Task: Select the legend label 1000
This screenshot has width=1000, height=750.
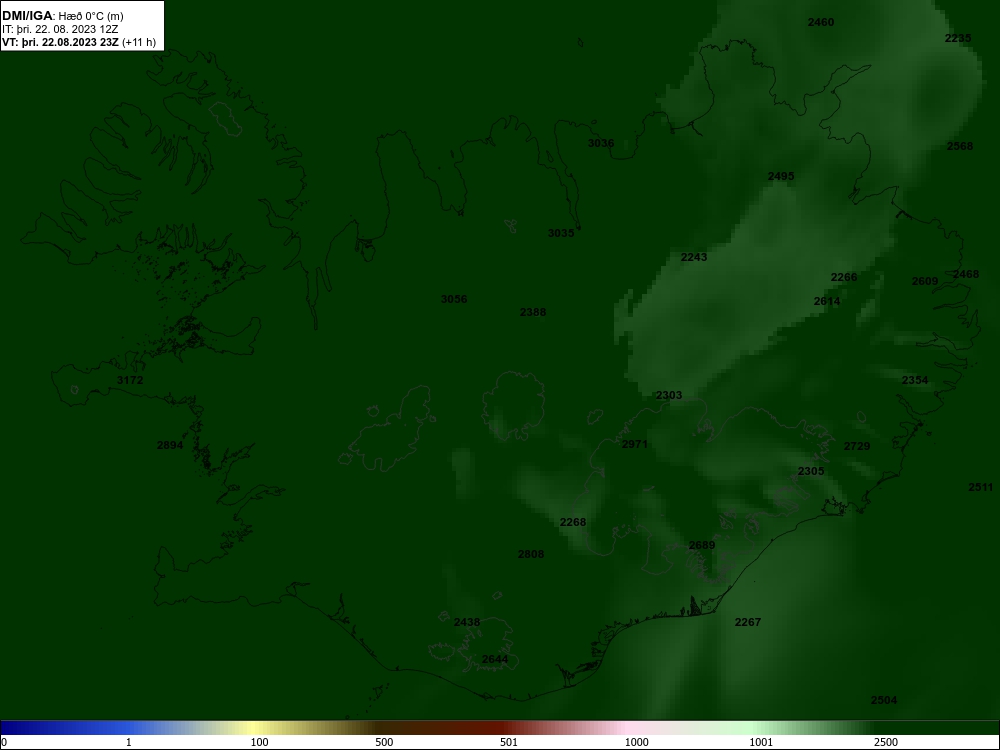Action: click(x=636, y=742)
